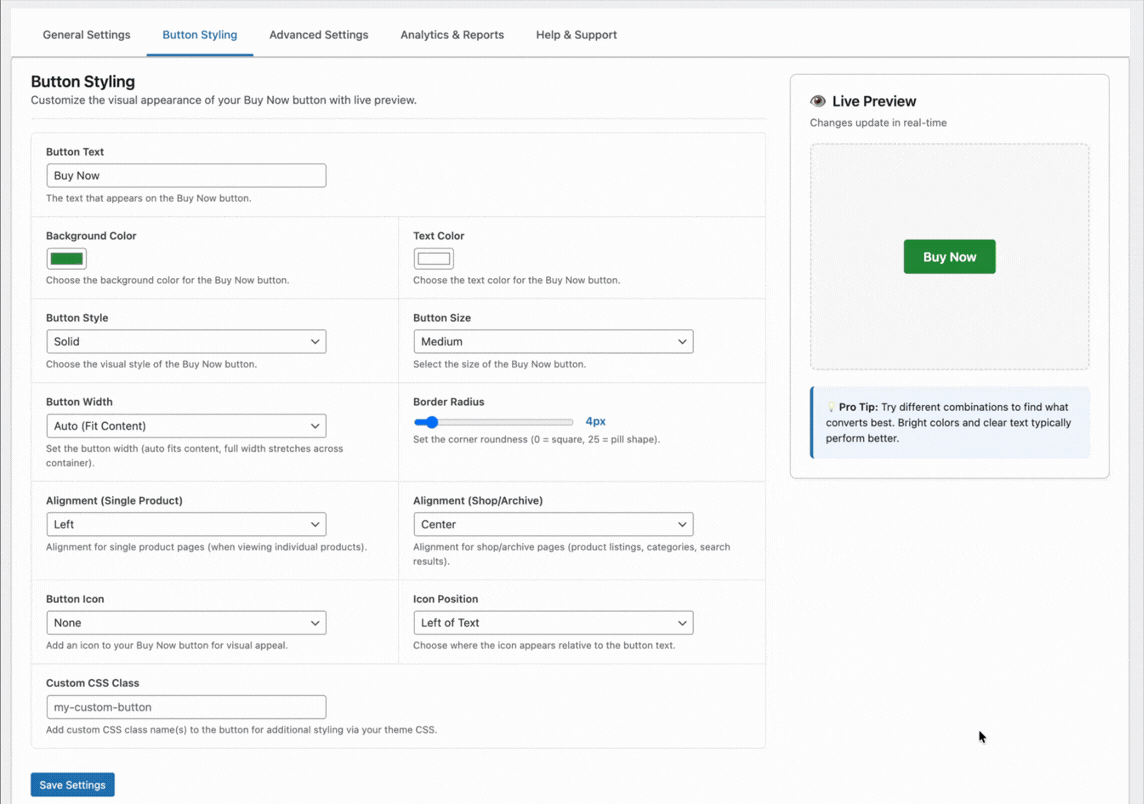Viewport: 1144px width, 804px height.
Task: Open the Button Size dropdown
Action: [553, 341]
